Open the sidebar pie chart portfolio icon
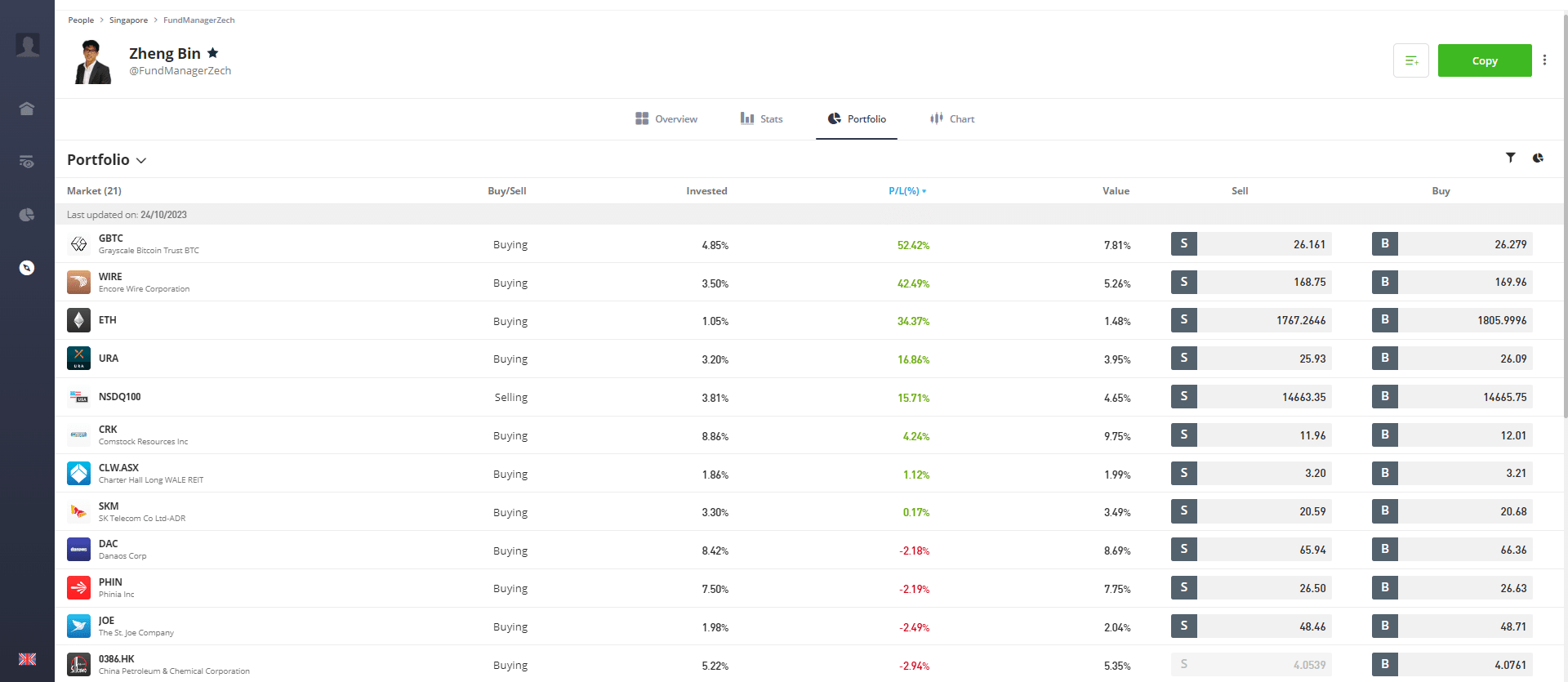Viewport: 1568px width, 682px height. (27, 215)
